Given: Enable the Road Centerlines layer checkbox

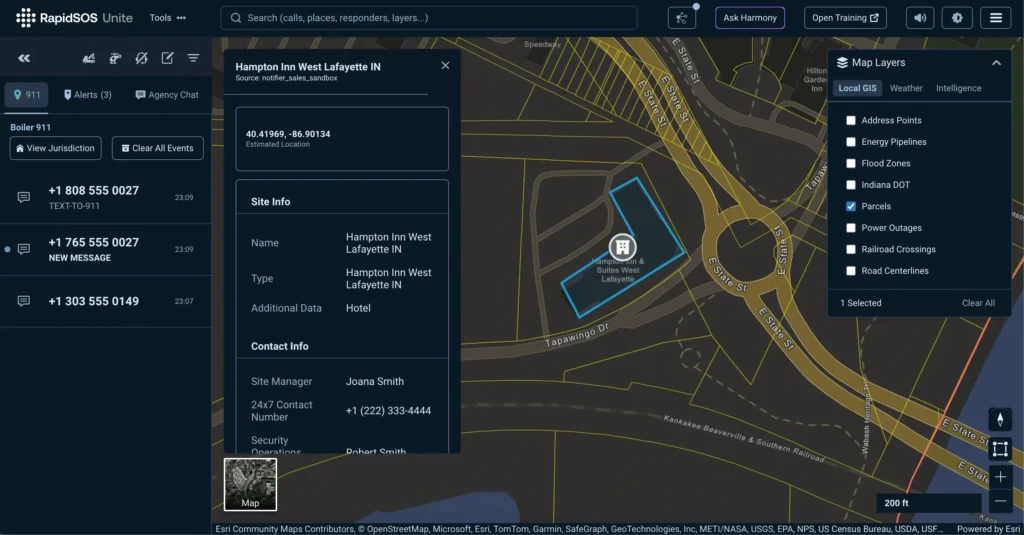Looking at the screenshot, I should click(x=850, y=271).
